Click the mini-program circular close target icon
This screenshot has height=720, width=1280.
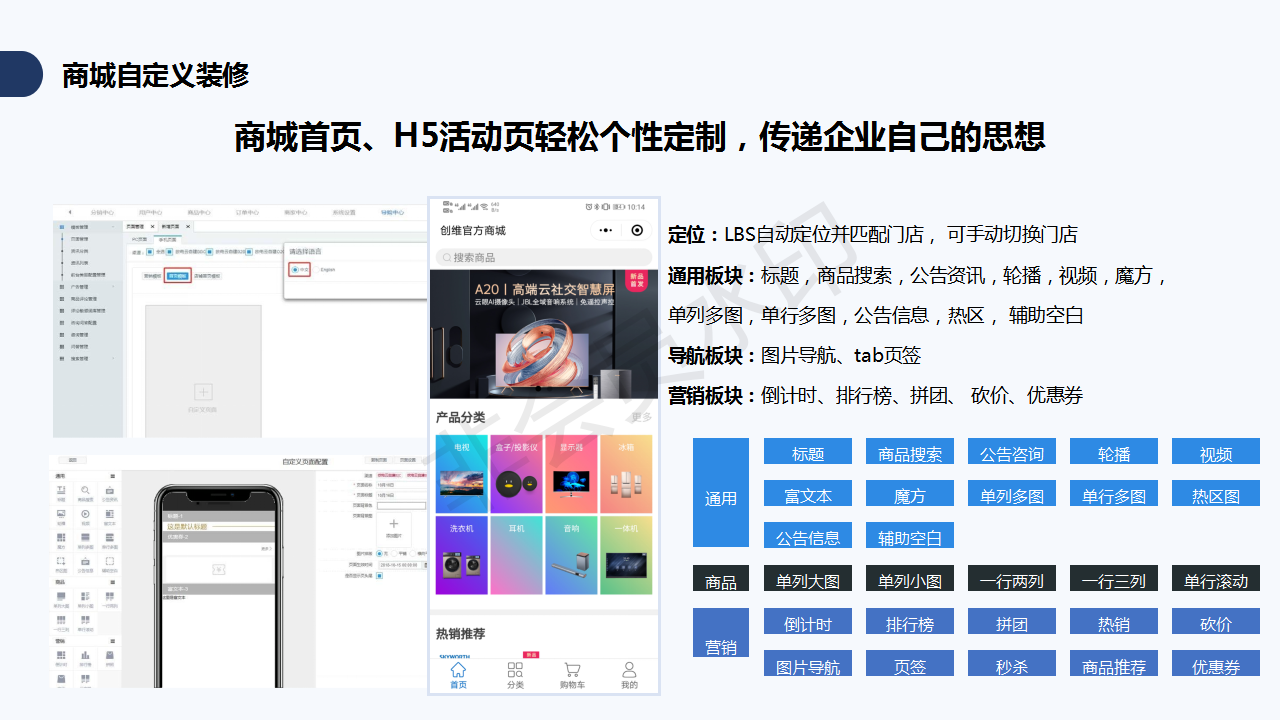tap(637, 230)
